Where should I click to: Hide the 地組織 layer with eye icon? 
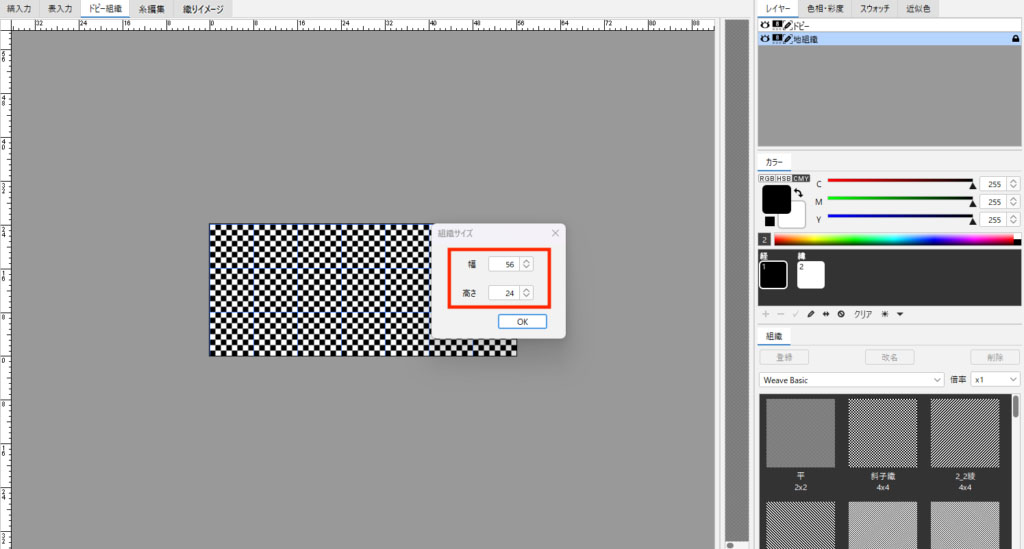[x=765, y=38]
